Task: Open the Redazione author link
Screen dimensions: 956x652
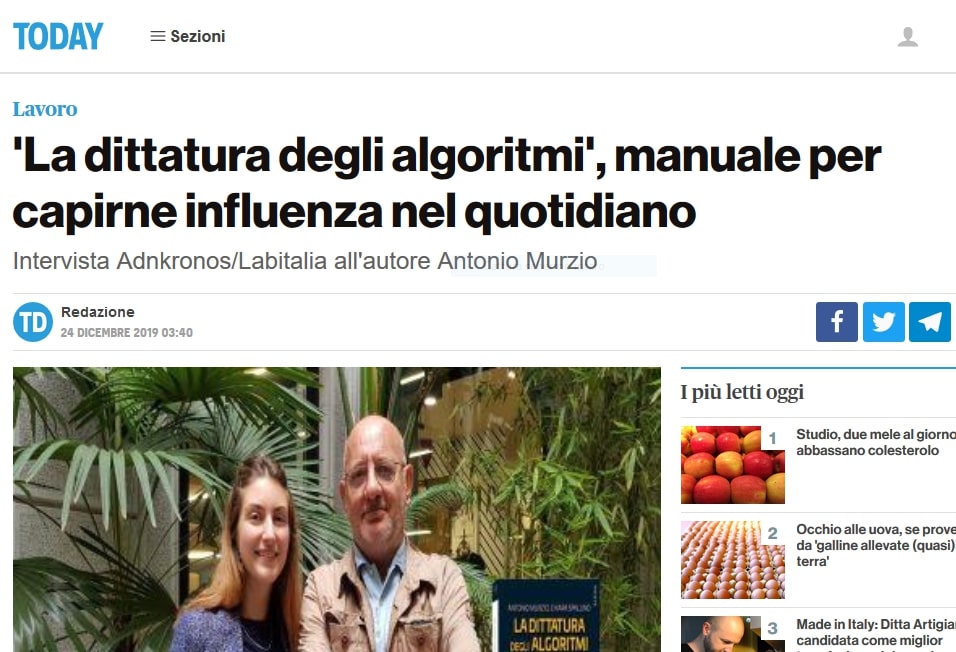Action: pyautogui.click(x=98, y=312)
